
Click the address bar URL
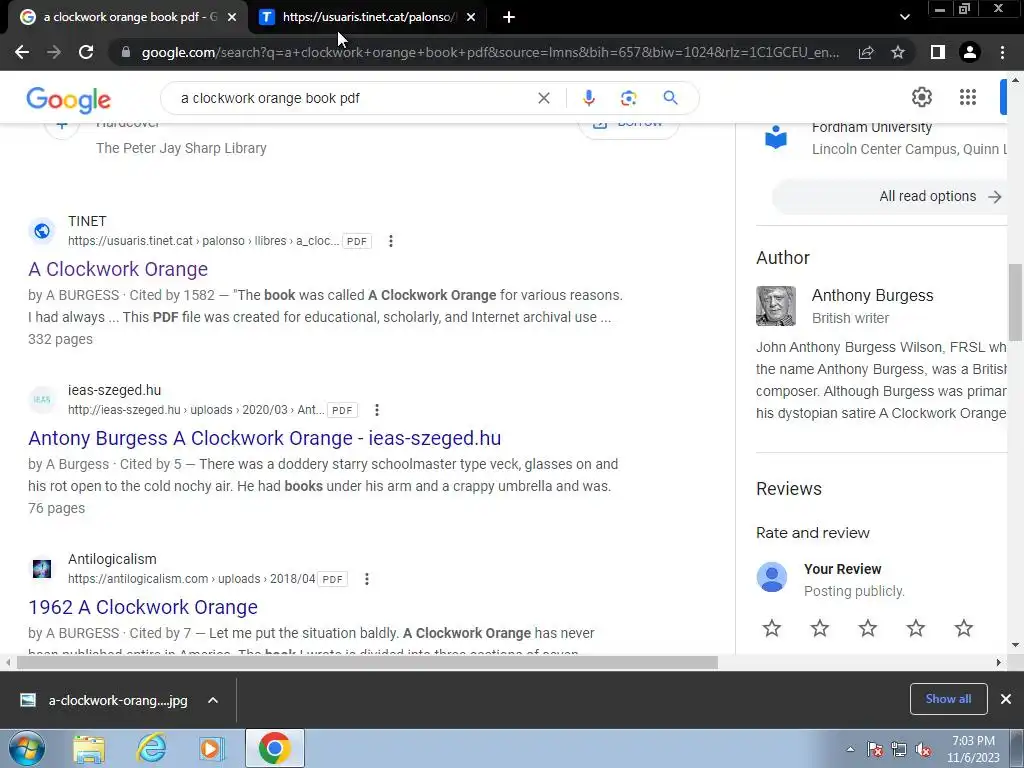[x=490, y=52]
